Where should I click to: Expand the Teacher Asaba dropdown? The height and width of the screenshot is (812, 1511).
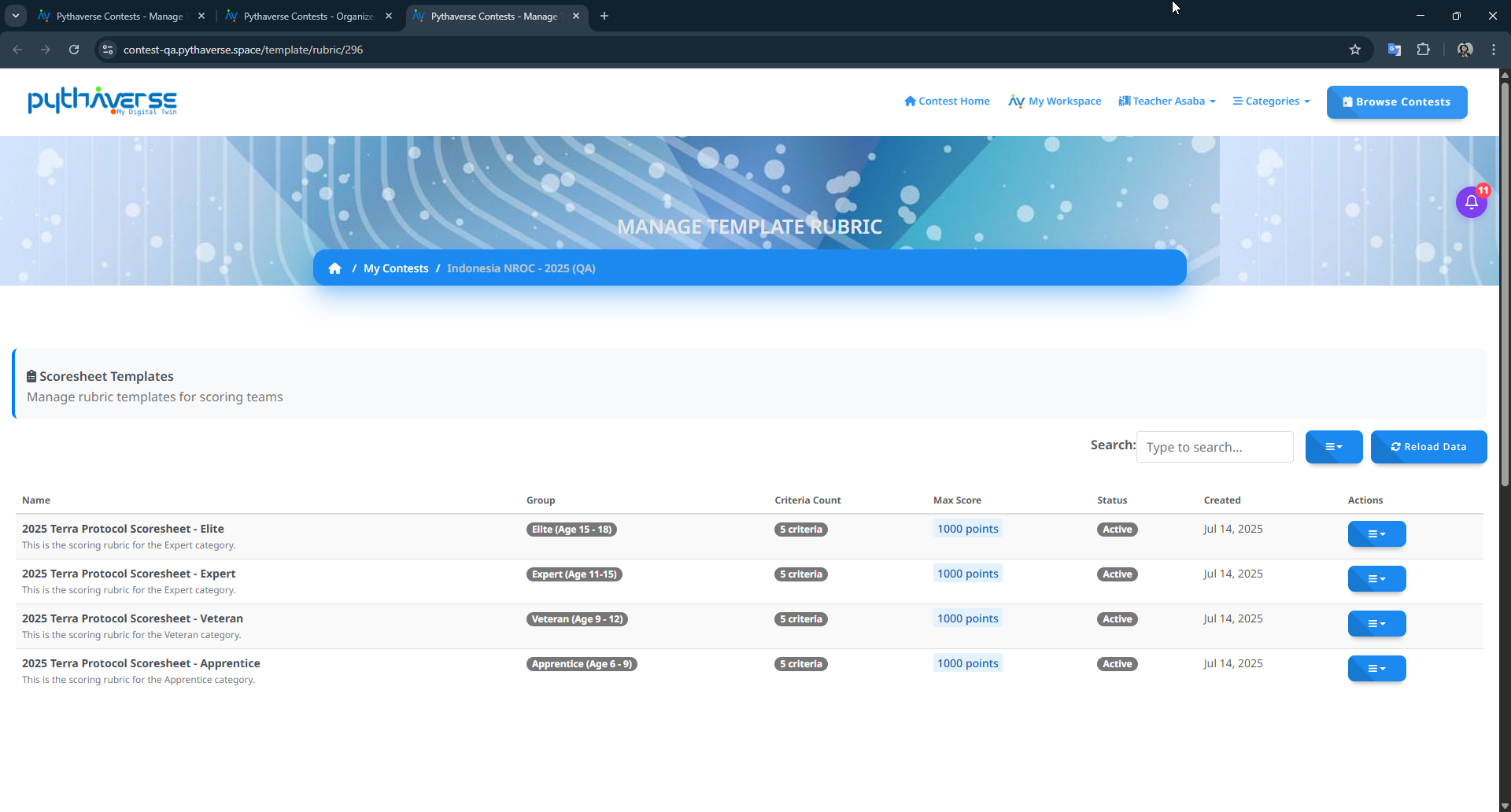[x=1167, y=101]
